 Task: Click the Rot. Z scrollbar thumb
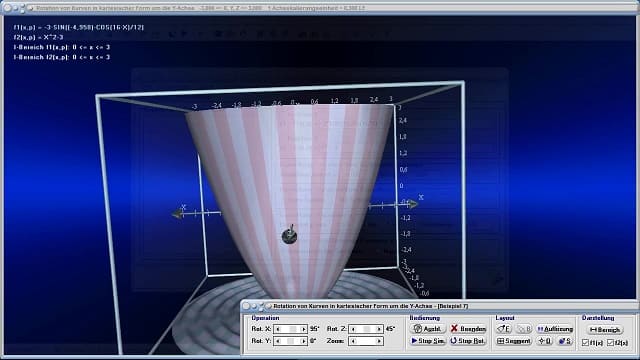click(x=367, y=329)
